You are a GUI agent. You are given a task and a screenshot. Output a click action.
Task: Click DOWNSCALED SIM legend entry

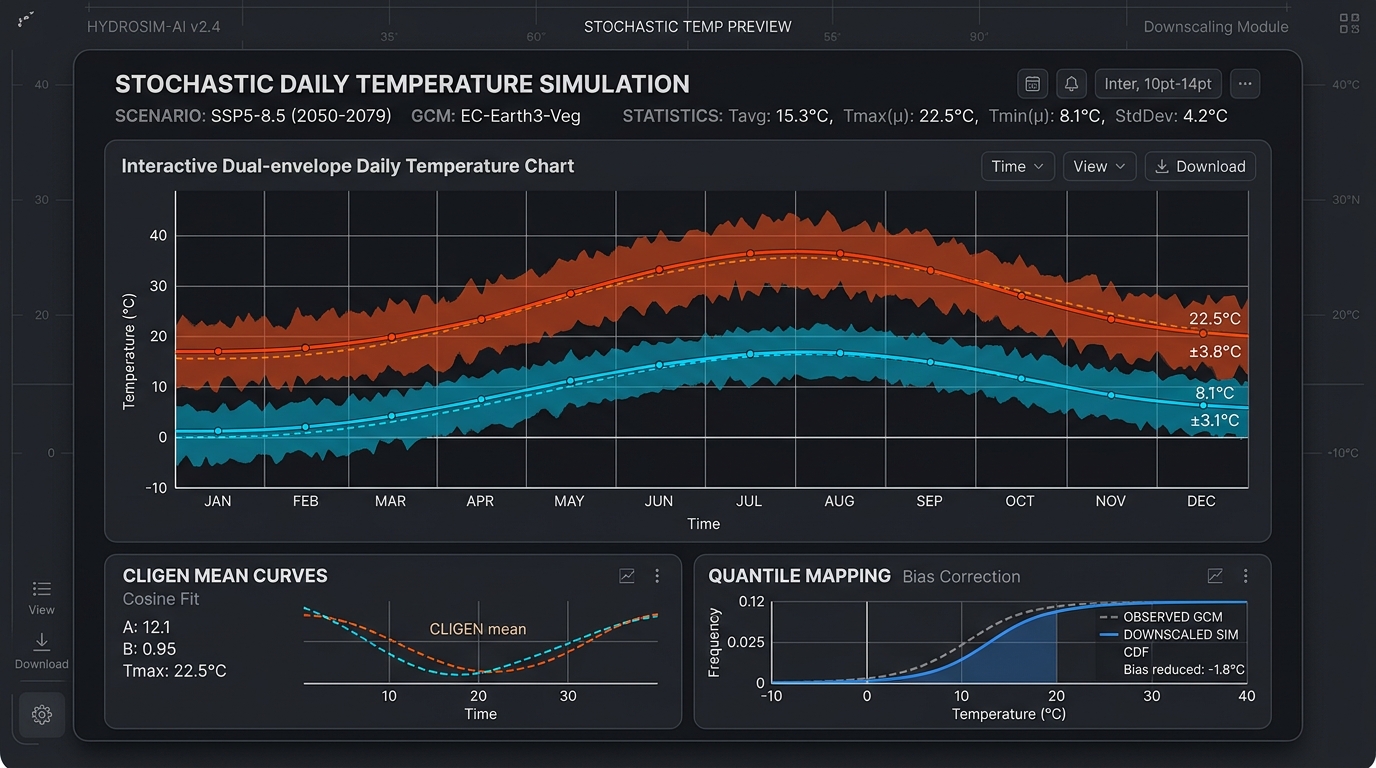point(1169,634)
